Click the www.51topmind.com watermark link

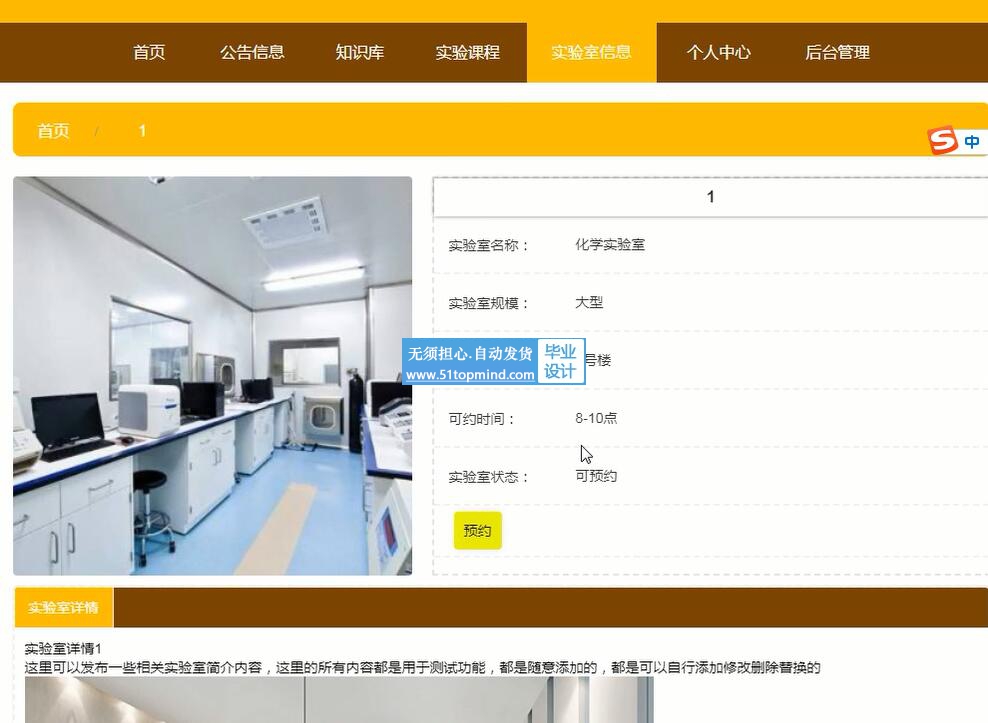[470, 375]
